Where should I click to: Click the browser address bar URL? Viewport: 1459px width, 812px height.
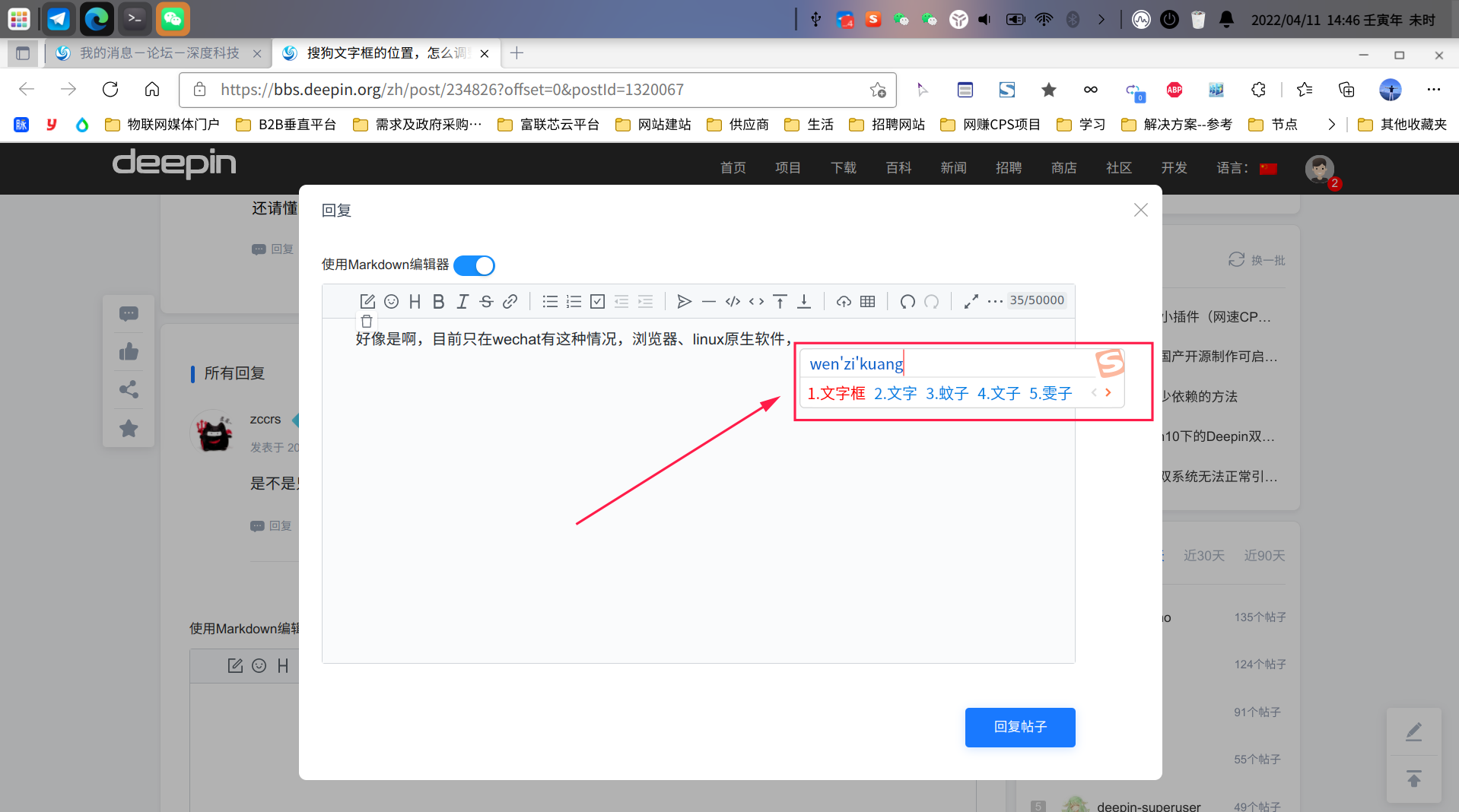coord(452,90)
